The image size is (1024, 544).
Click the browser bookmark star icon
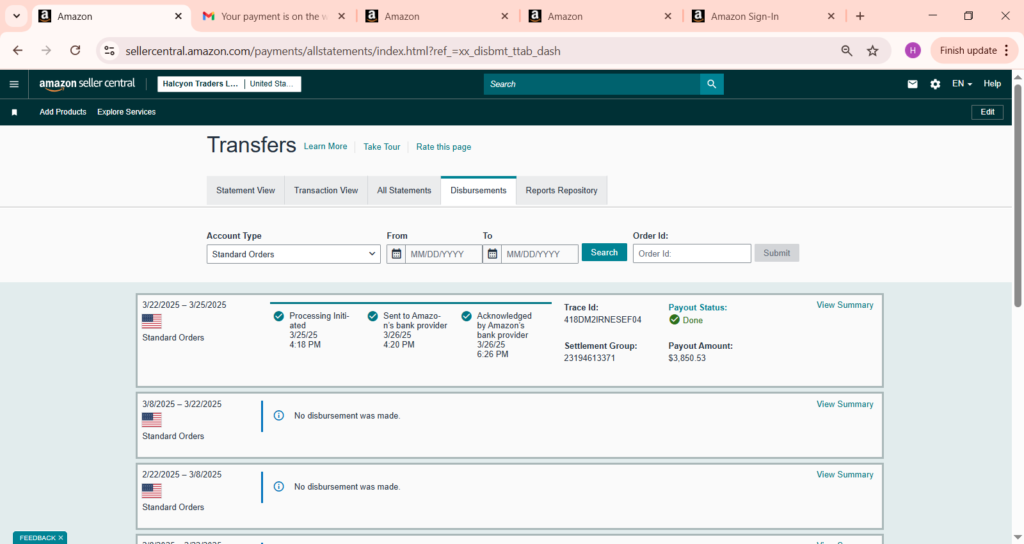pos(872,50)
